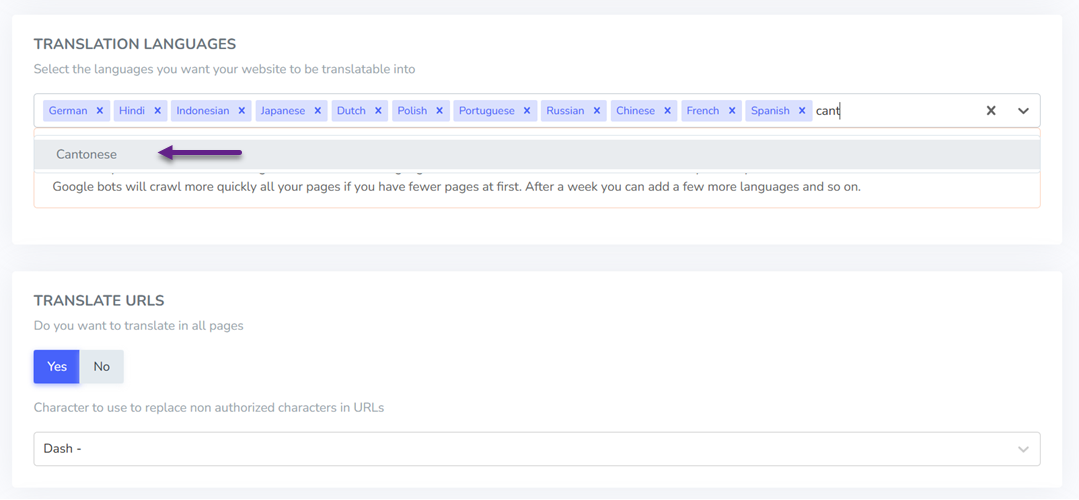
Task: Choose No for Translate URLs
Action: point(102,367)
